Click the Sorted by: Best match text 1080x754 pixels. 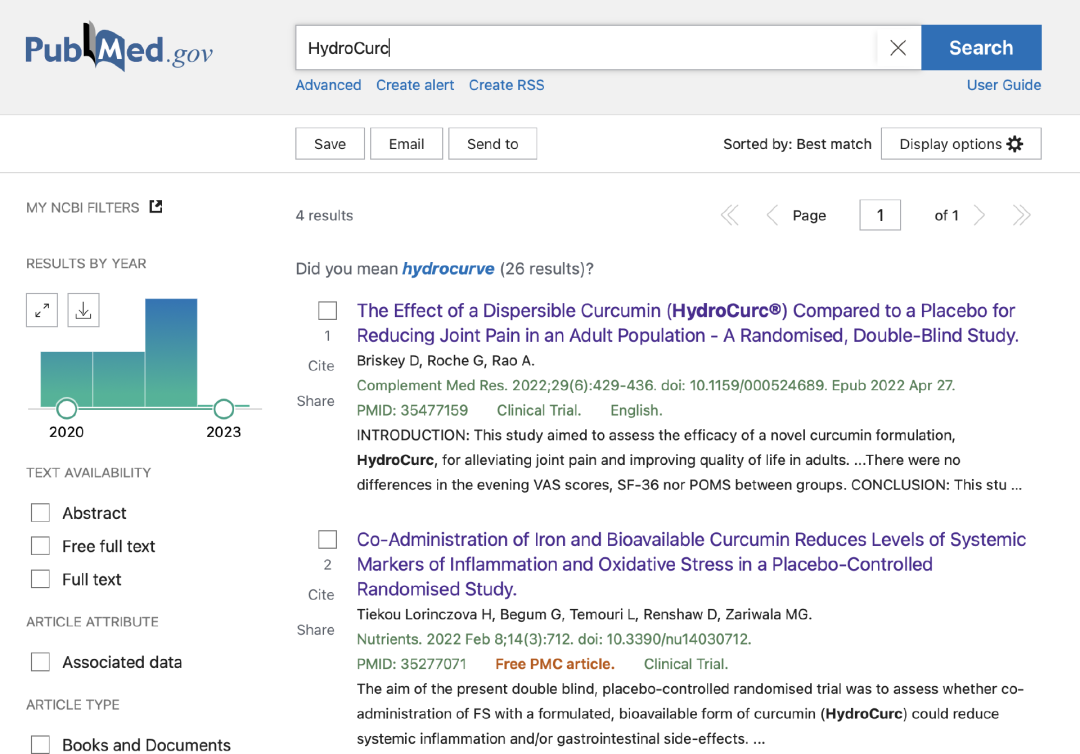tap(797, 144)
